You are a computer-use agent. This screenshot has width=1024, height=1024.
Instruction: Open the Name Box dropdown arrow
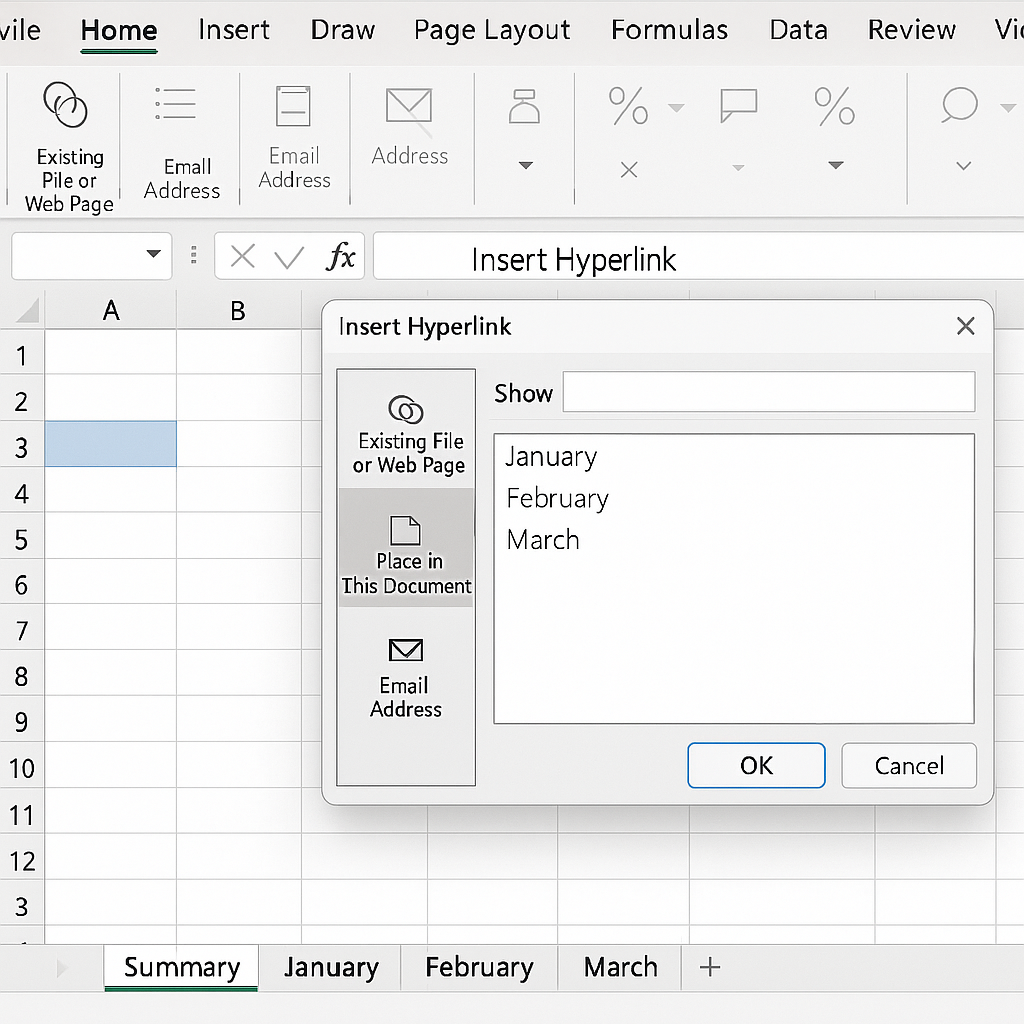tap(153, 254)
